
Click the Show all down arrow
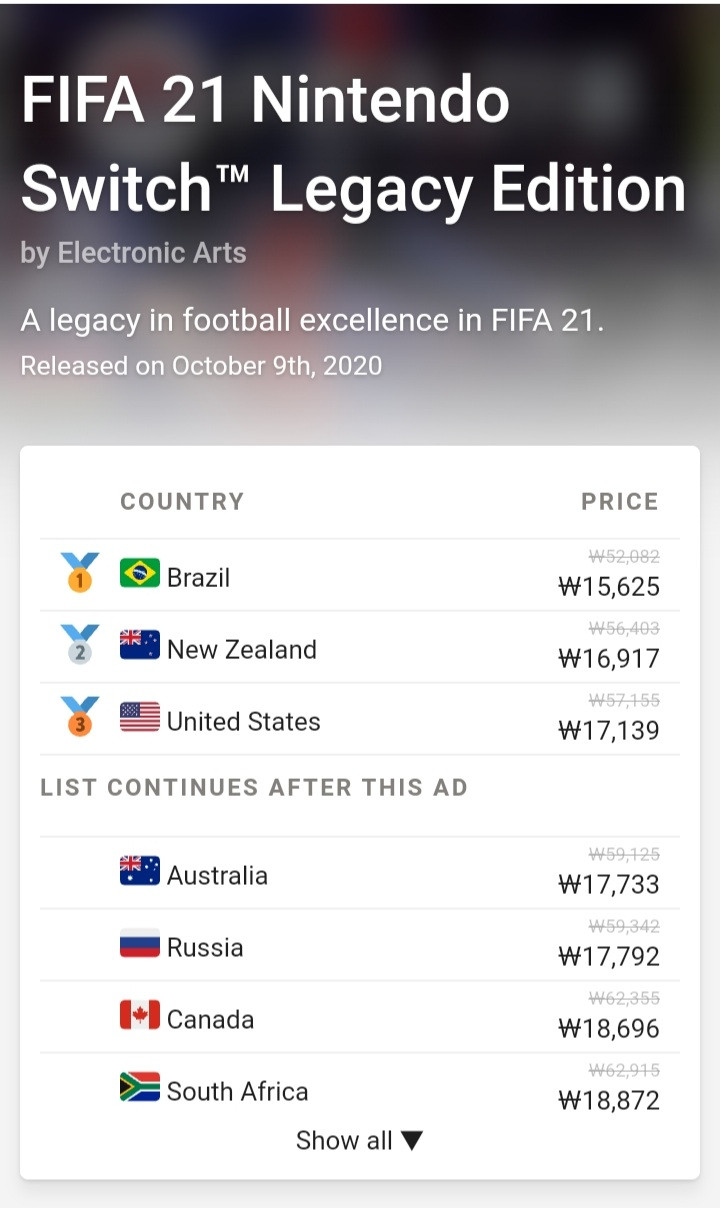point(412,1141)
